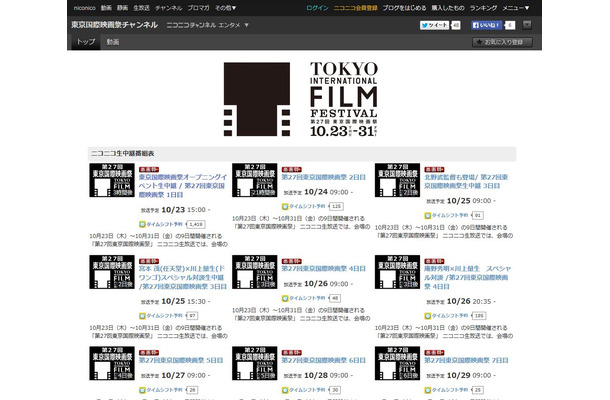This screenshot has height=400, width=610.
Task: Open the ブロマガ menu item
Action: [198, 8]
